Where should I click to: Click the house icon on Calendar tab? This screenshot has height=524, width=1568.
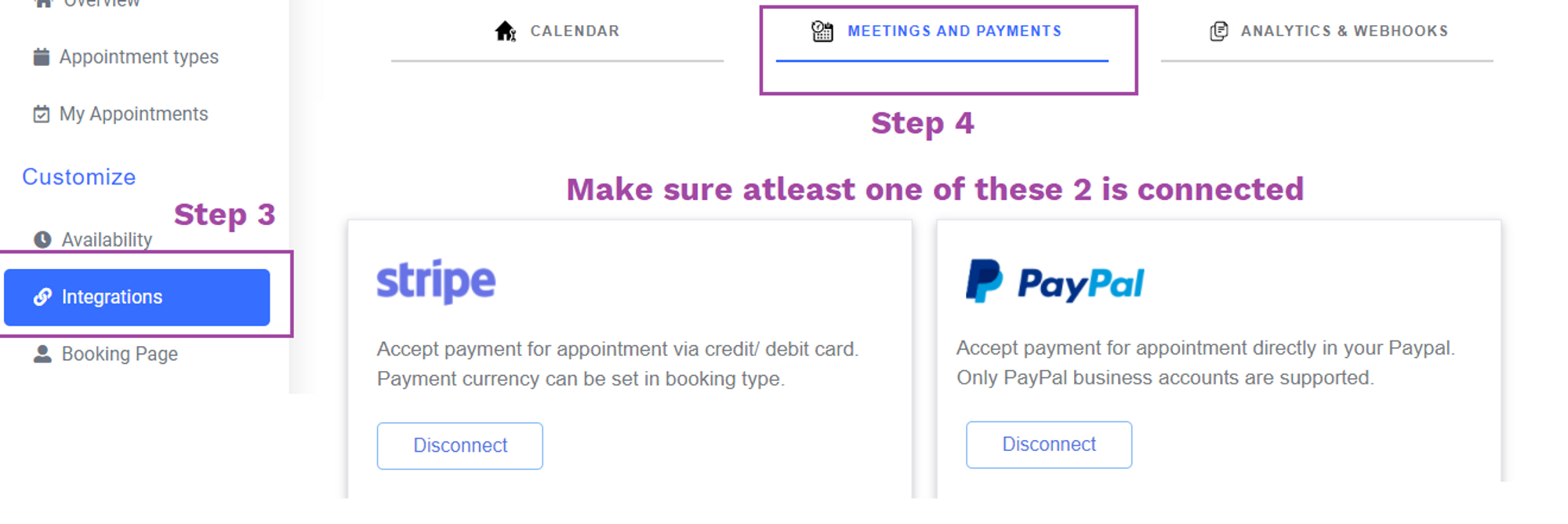506,31
